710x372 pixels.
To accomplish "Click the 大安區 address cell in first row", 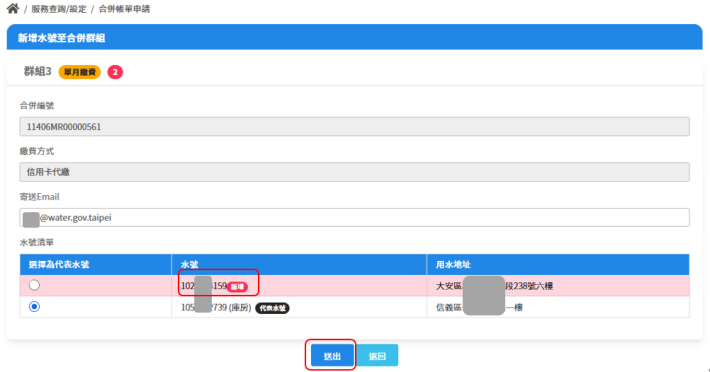I will [558, 286].
